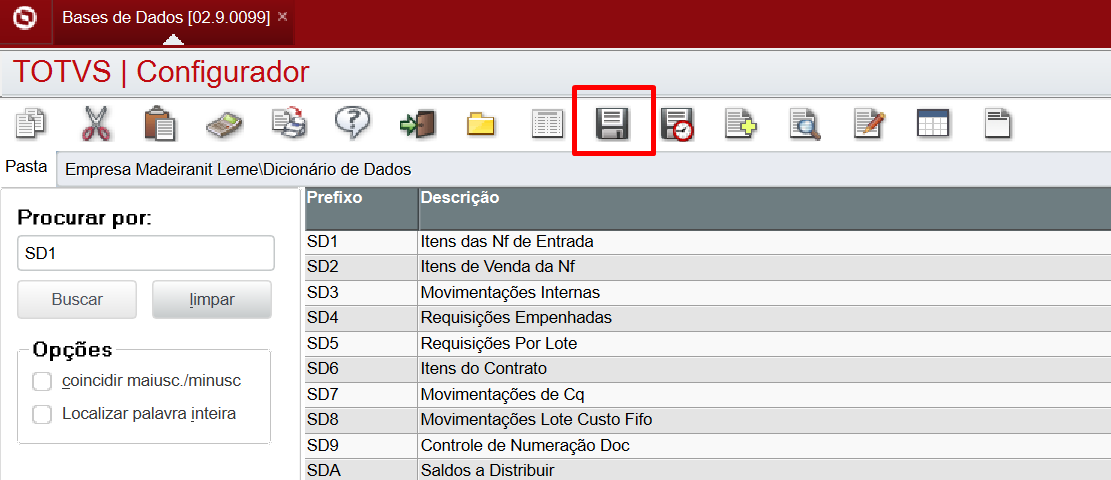Click the SD4 prefix cell
Image resolution: width=1111 pixels, height=480 pixels.
click(361, 318)
